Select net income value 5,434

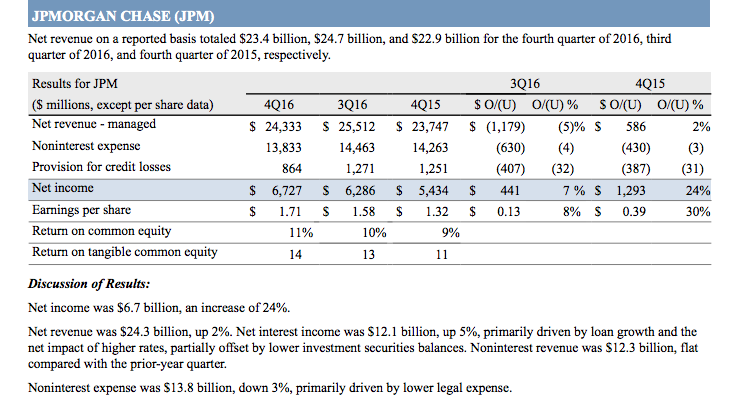pyautogui.click(x=433, y=191)
